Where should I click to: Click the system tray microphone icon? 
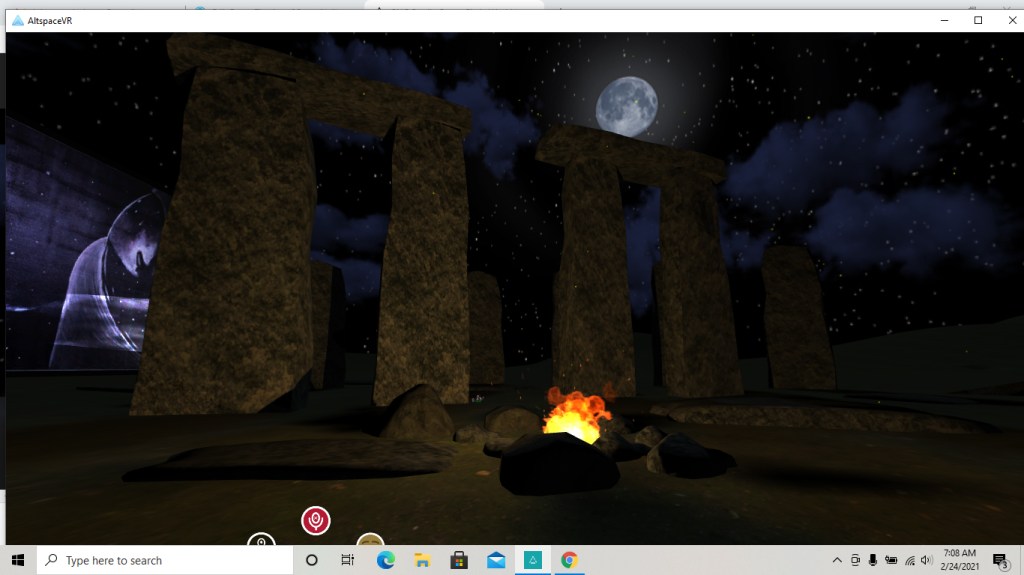click(x=873, y=560)
